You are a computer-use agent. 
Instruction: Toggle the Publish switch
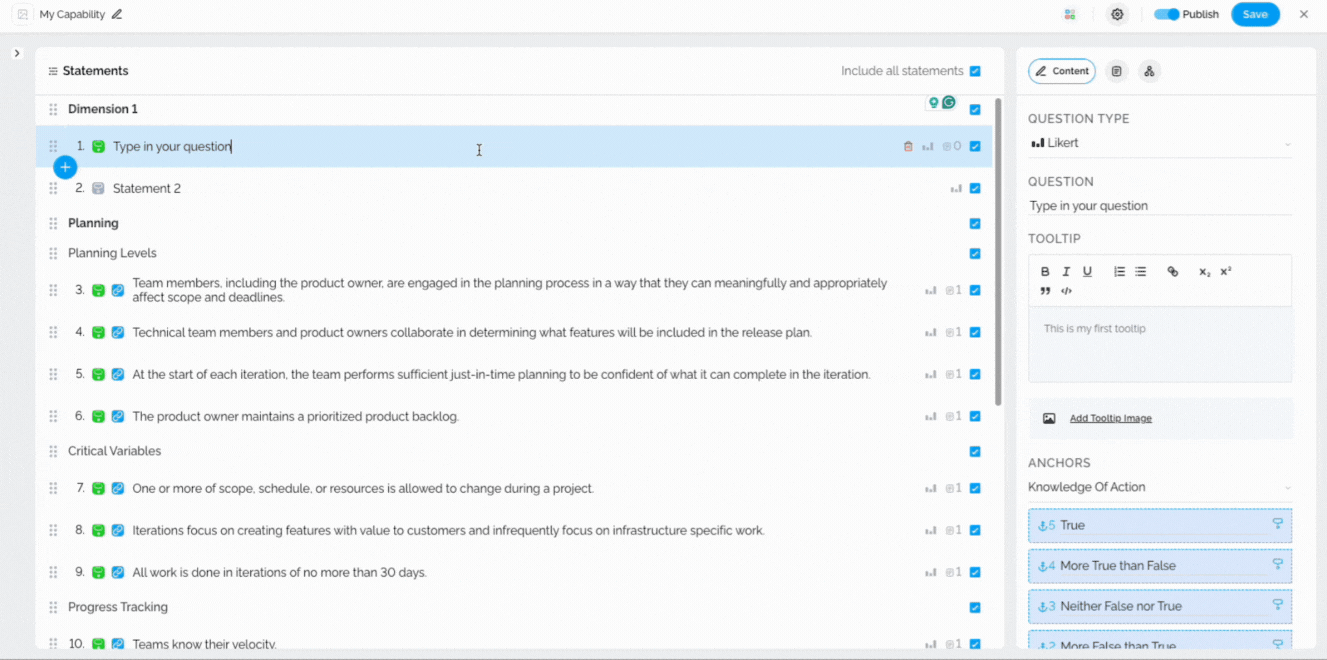click(1166, 15)
